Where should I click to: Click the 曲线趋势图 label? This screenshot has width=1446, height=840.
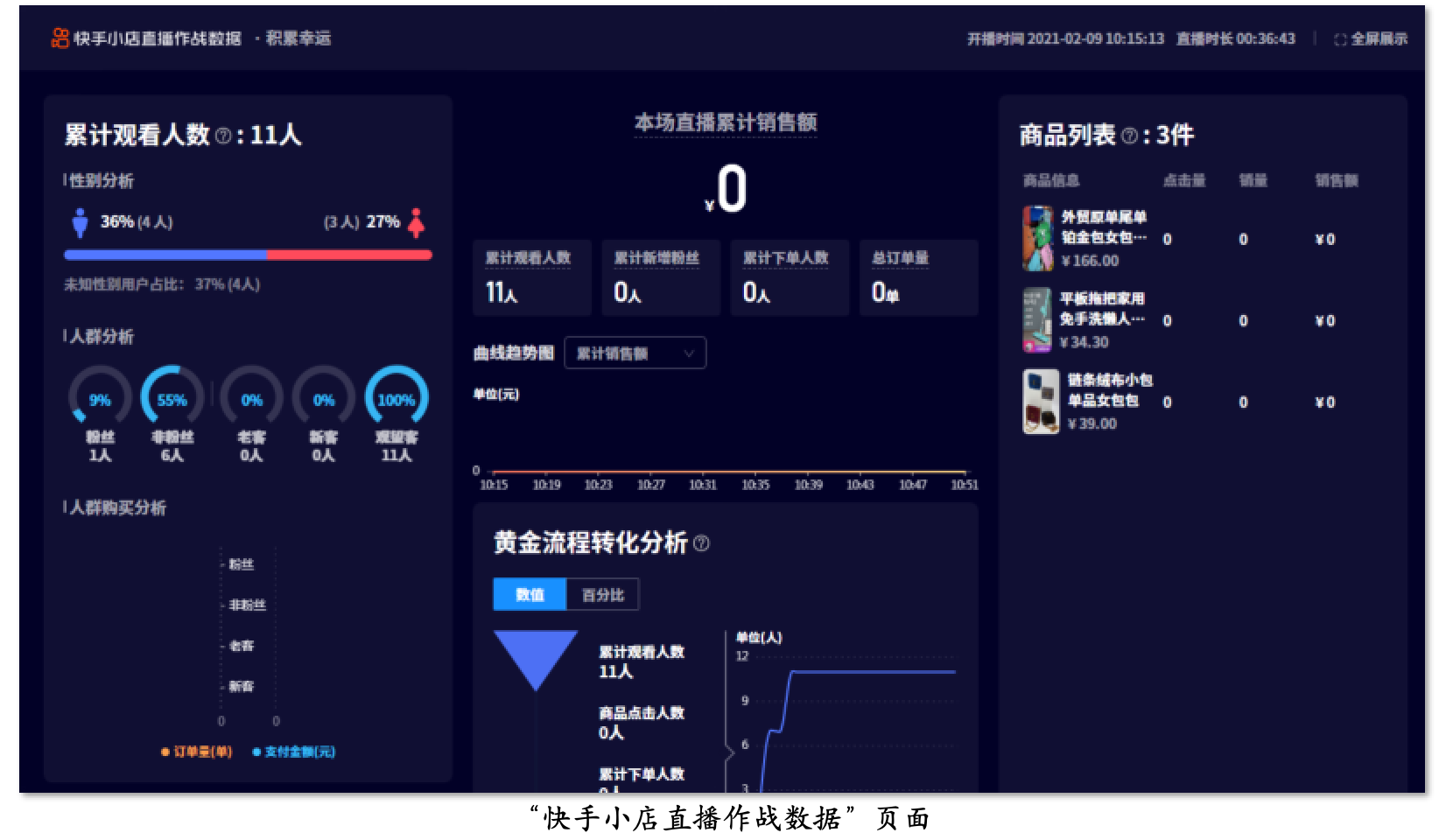tap(514, 353)
